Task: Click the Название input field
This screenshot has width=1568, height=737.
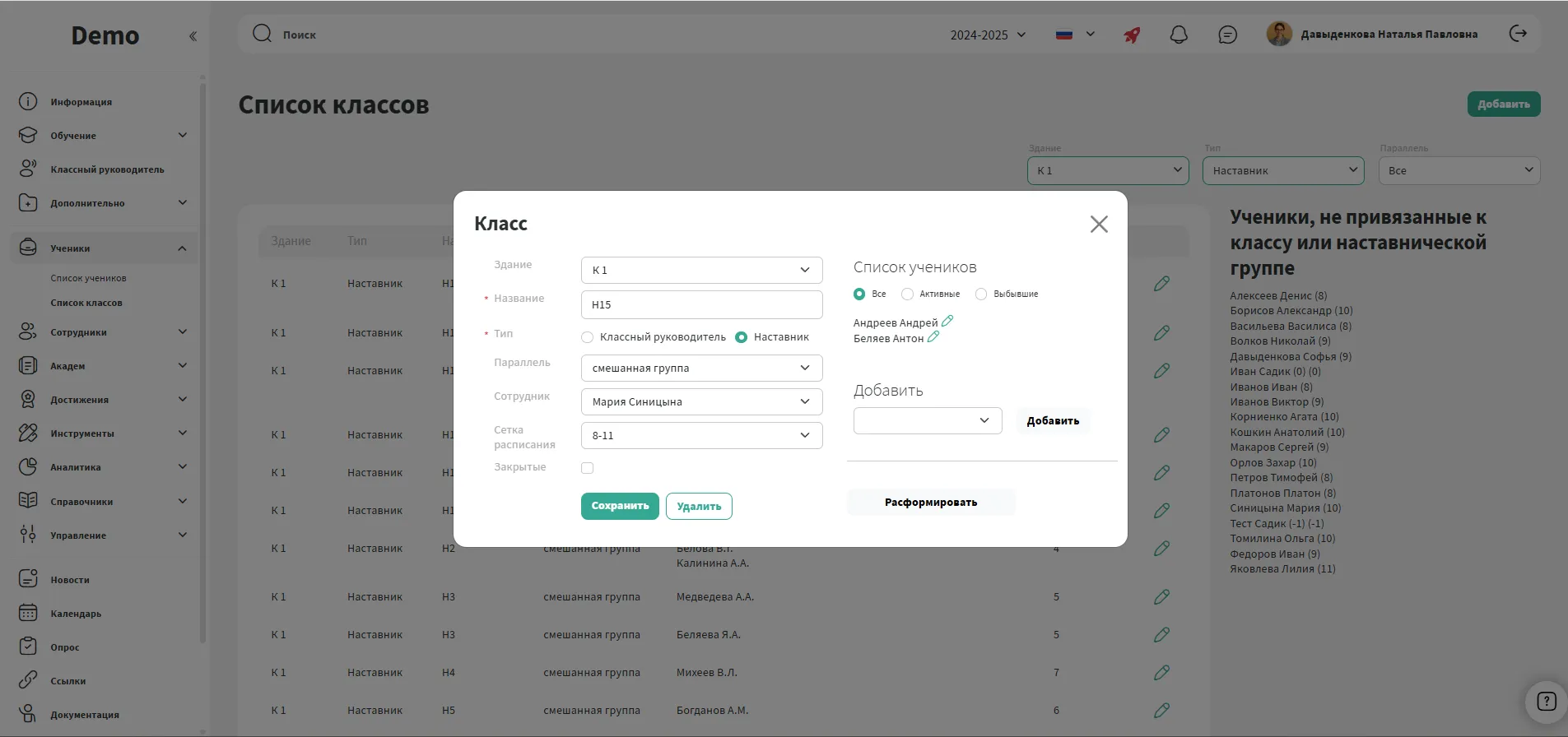Action: (x=701, y=304)
